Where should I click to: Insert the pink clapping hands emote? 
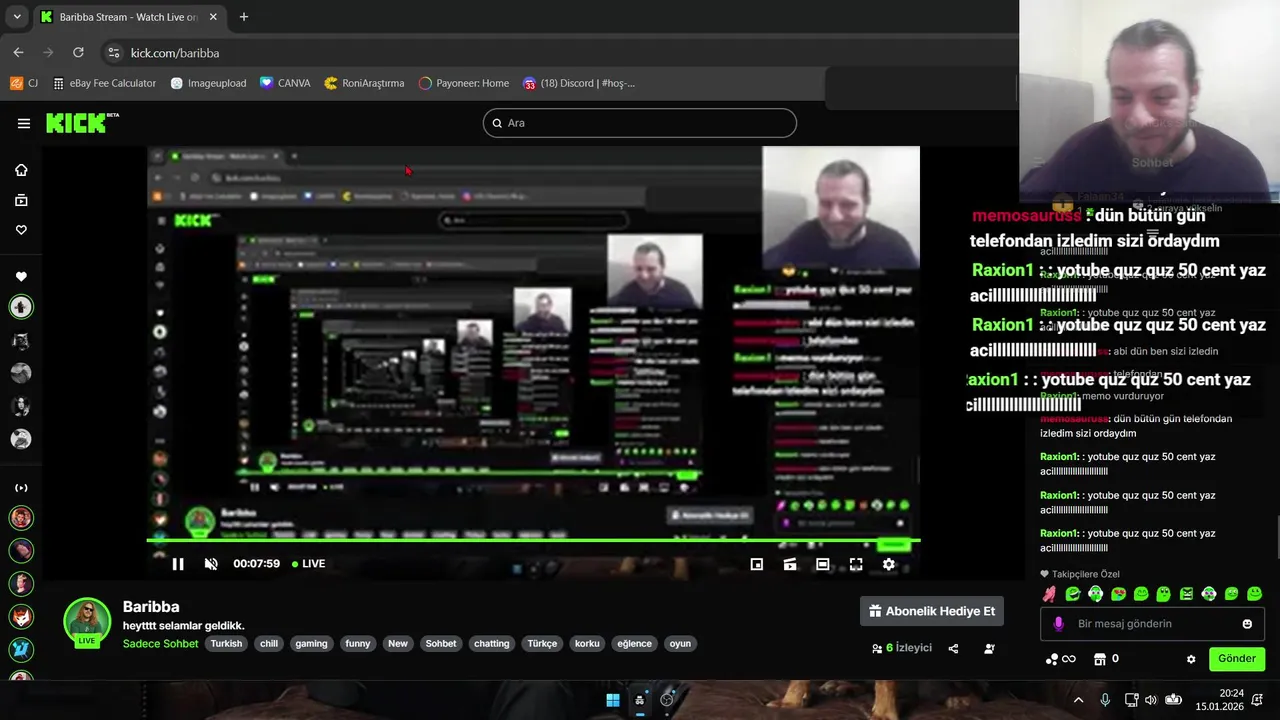pos(1049,594)
